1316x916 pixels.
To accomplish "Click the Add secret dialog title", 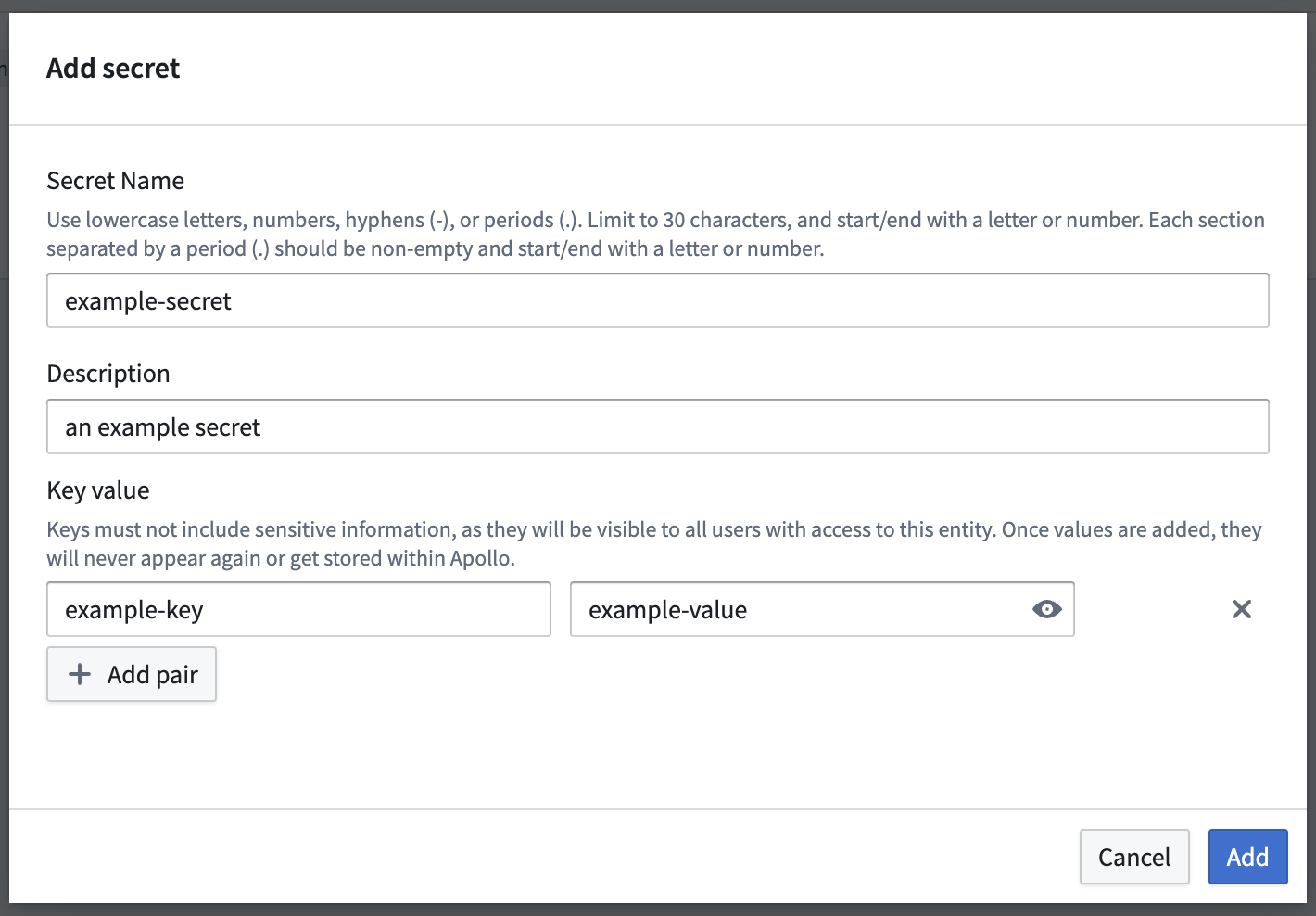I will click(x=113, y=69).
